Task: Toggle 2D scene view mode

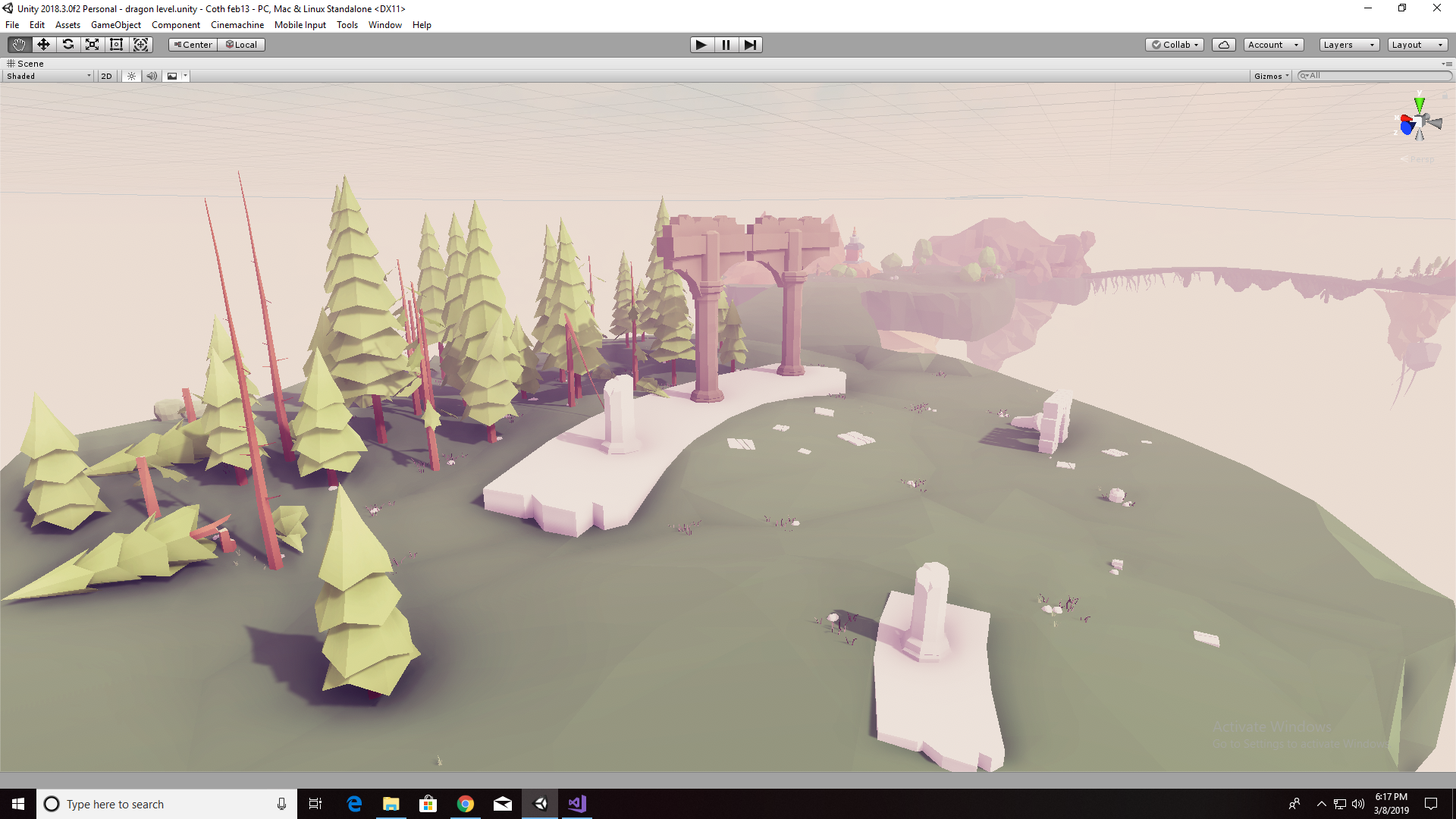Action: pyautogui.click(x=106, y=76)
